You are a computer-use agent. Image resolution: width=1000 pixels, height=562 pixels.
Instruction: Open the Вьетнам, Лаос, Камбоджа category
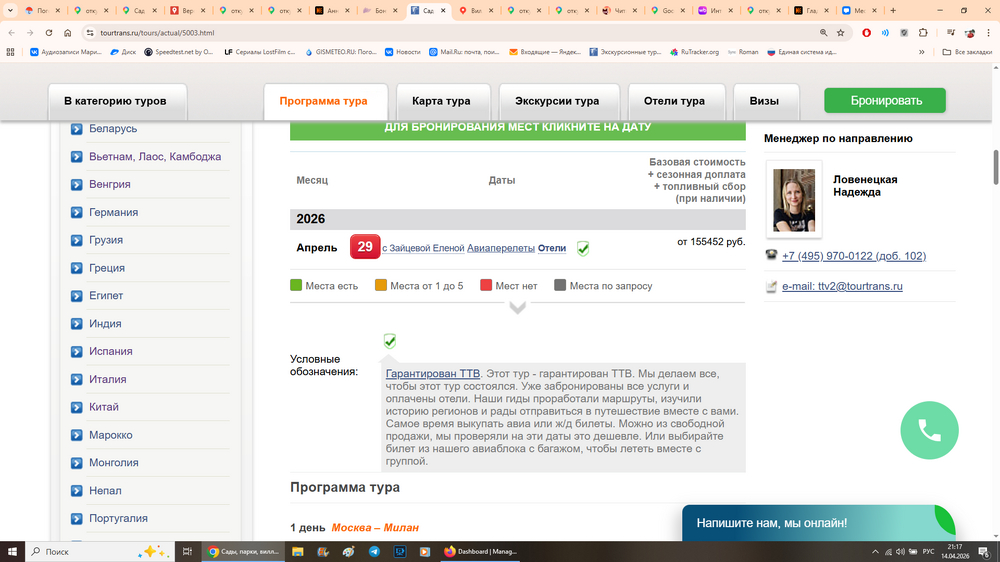pos(154,157)
